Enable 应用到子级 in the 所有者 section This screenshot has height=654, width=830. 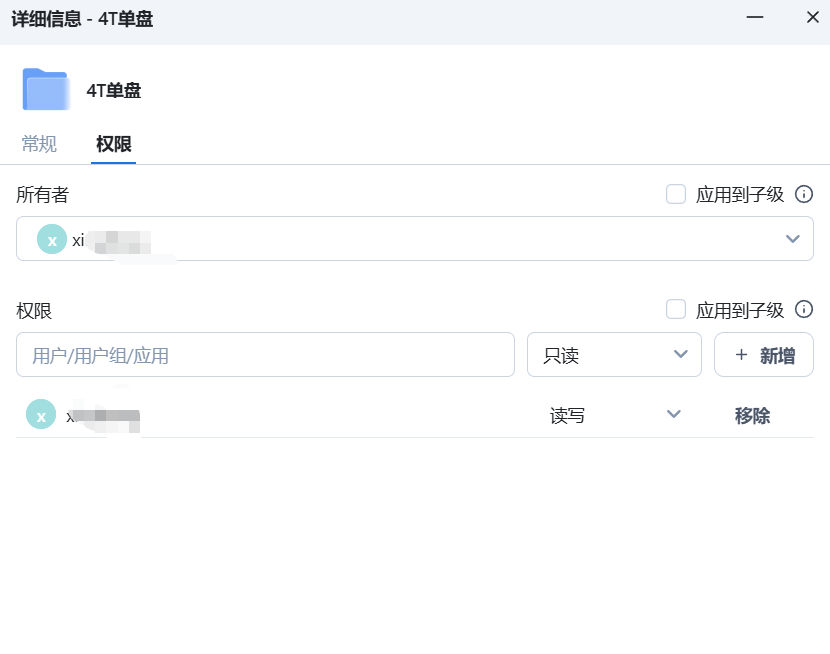(x=676, y=194)
